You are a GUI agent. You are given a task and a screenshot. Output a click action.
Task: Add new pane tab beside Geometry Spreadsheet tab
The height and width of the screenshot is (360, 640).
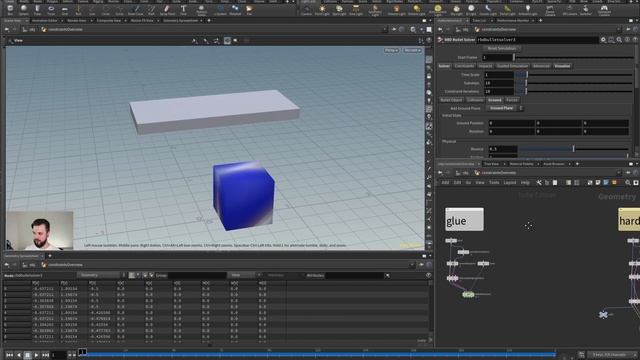50,256
